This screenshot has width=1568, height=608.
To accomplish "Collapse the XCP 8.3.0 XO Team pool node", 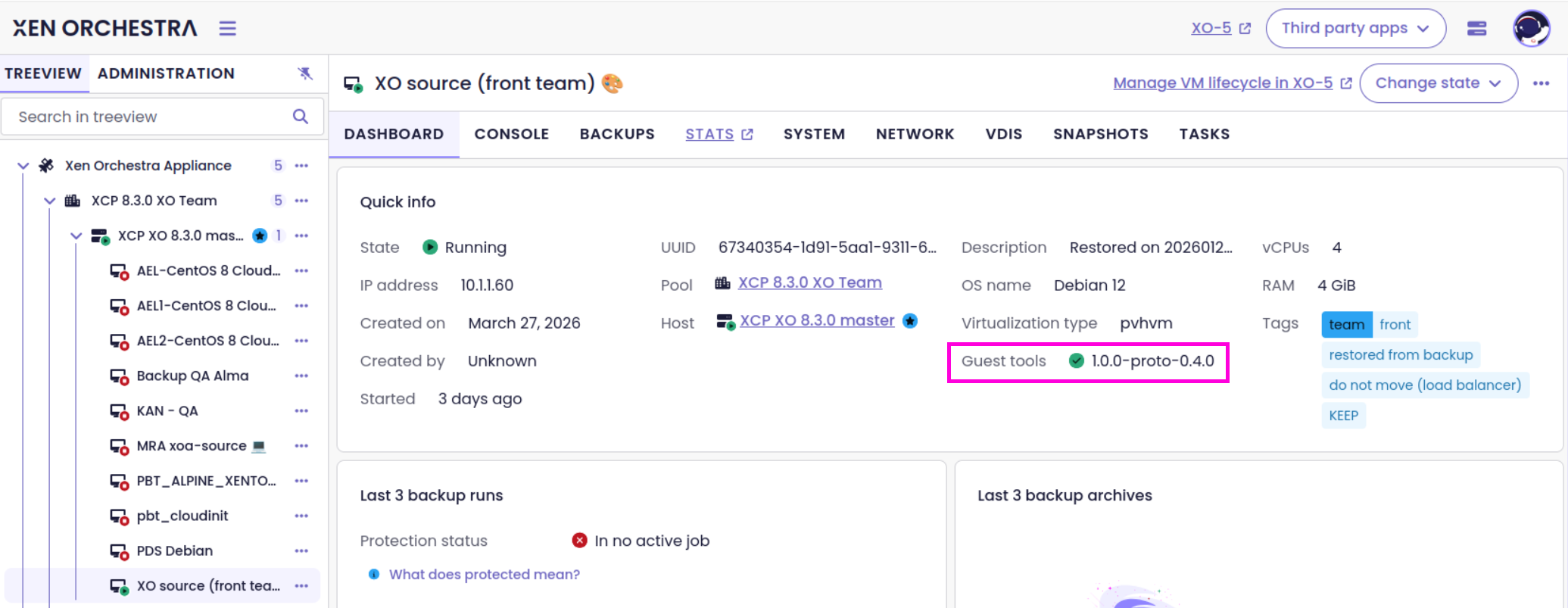I will click(x=50, y=201).
